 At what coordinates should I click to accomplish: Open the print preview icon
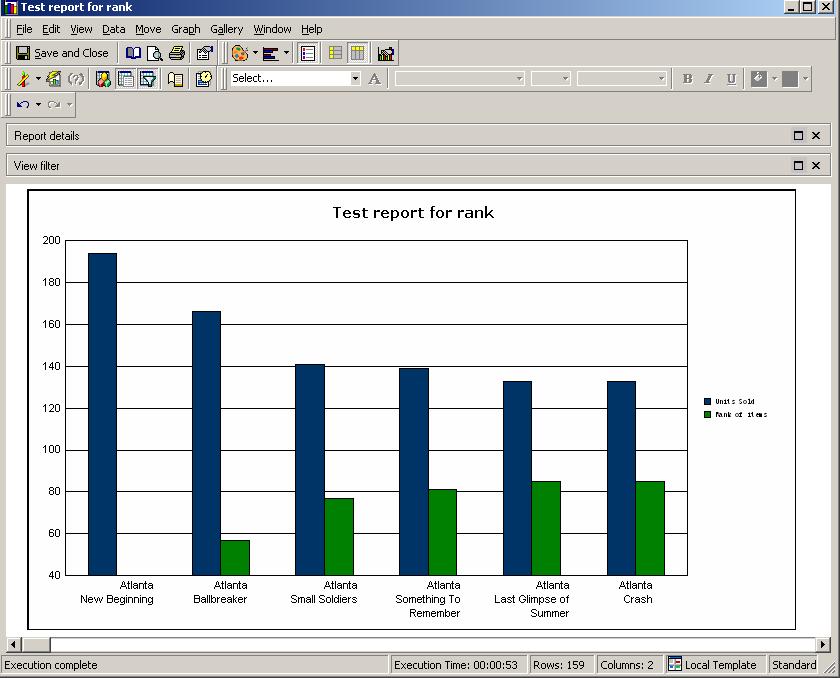pyautogui.click(x=157, y=53)
